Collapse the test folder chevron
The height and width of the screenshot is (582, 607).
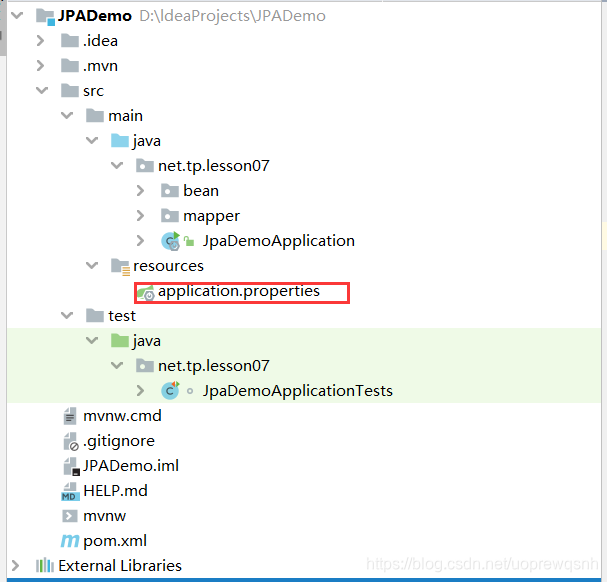coord(67,316)
